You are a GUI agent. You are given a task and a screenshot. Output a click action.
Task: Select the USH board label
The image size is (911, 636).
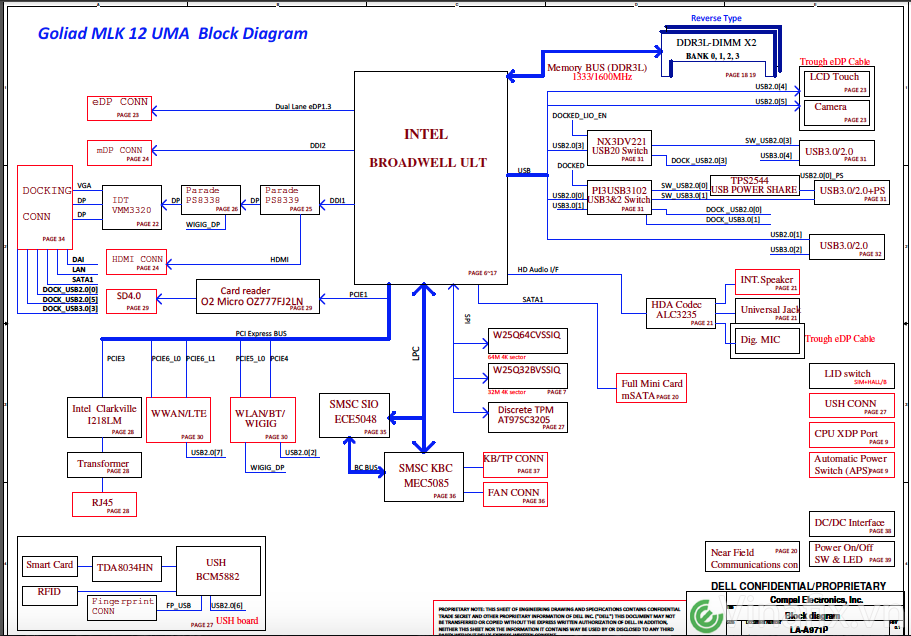pyautogui.click(x=237, y=620)
